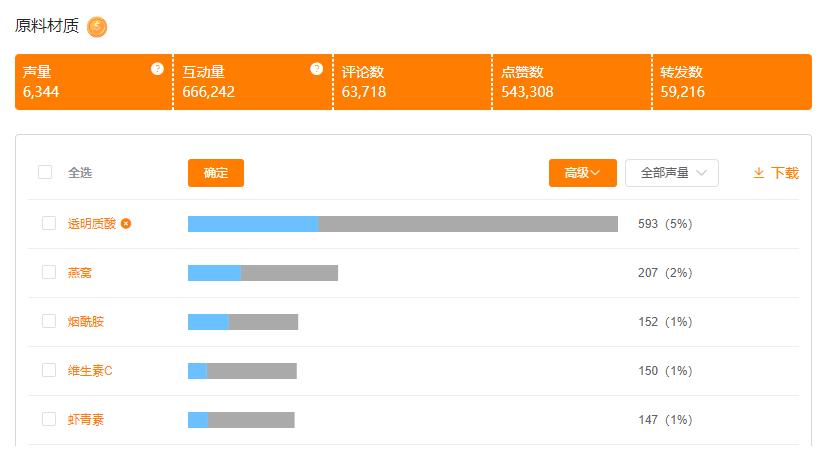Click the blue segment of 透明质酸 bar

coord(253,224)
